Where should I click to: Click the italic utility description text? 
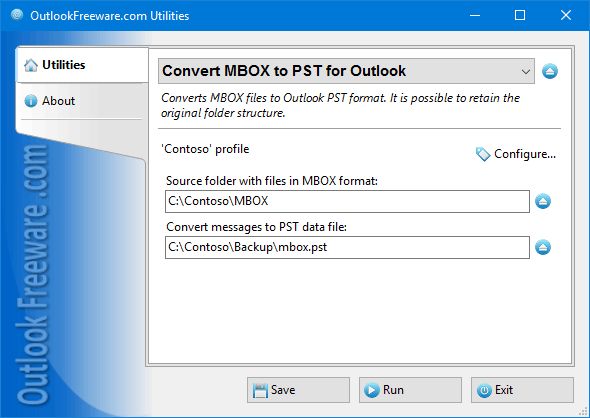341,105
